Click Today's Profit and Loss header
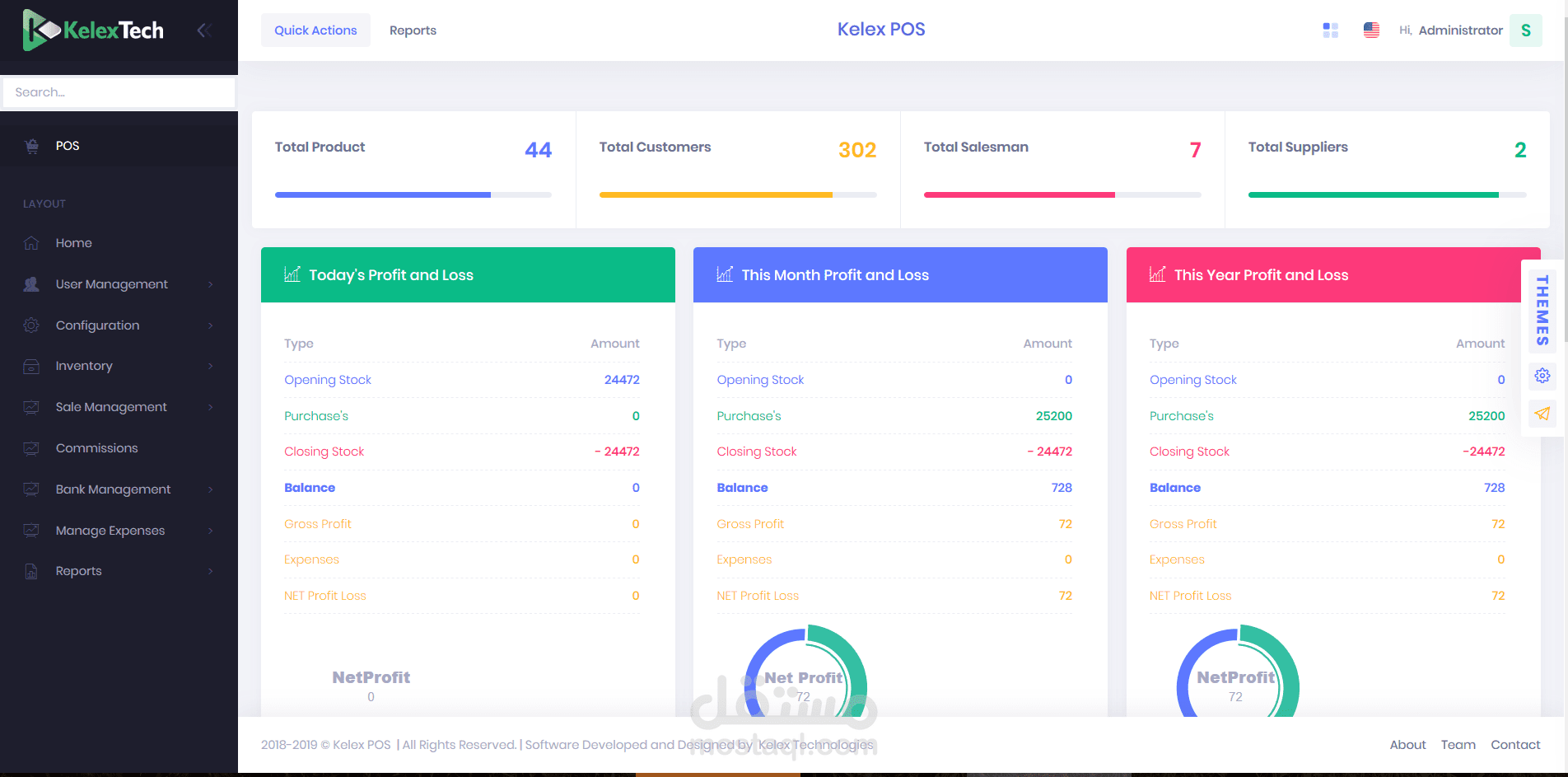 coord(468,274)
